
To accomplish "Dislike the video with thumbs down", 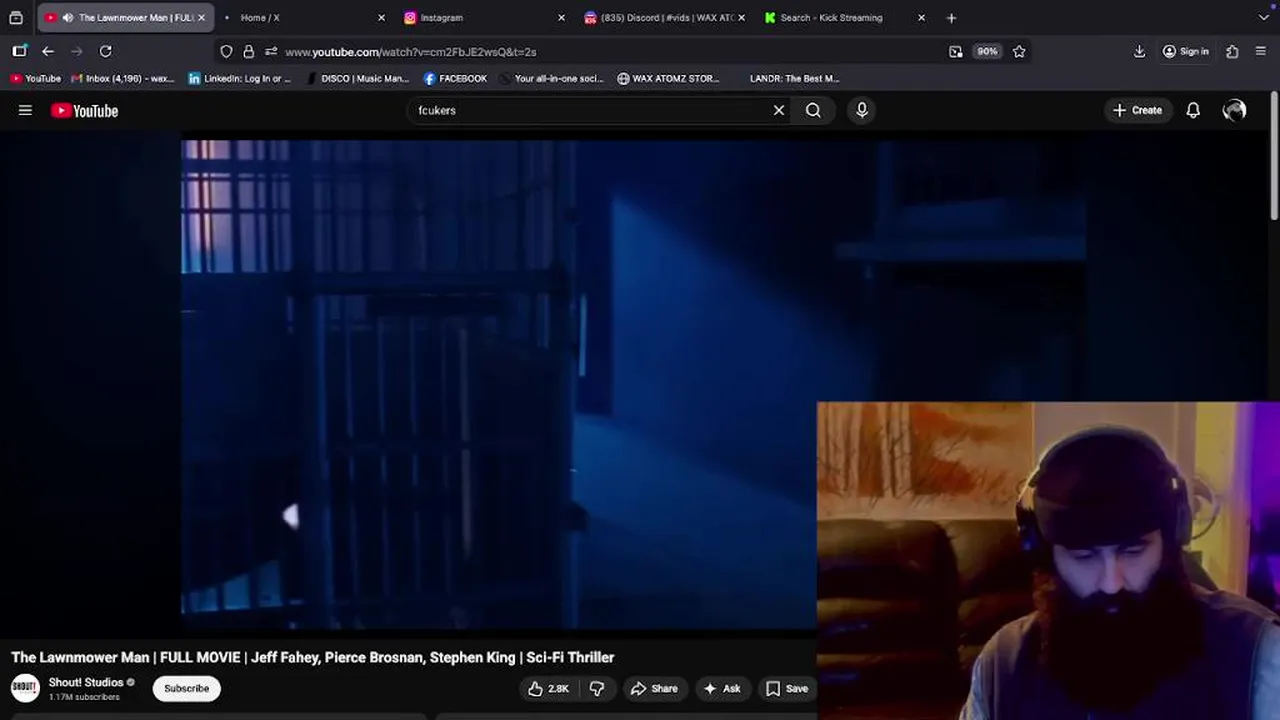I will [x=597, y=688].
